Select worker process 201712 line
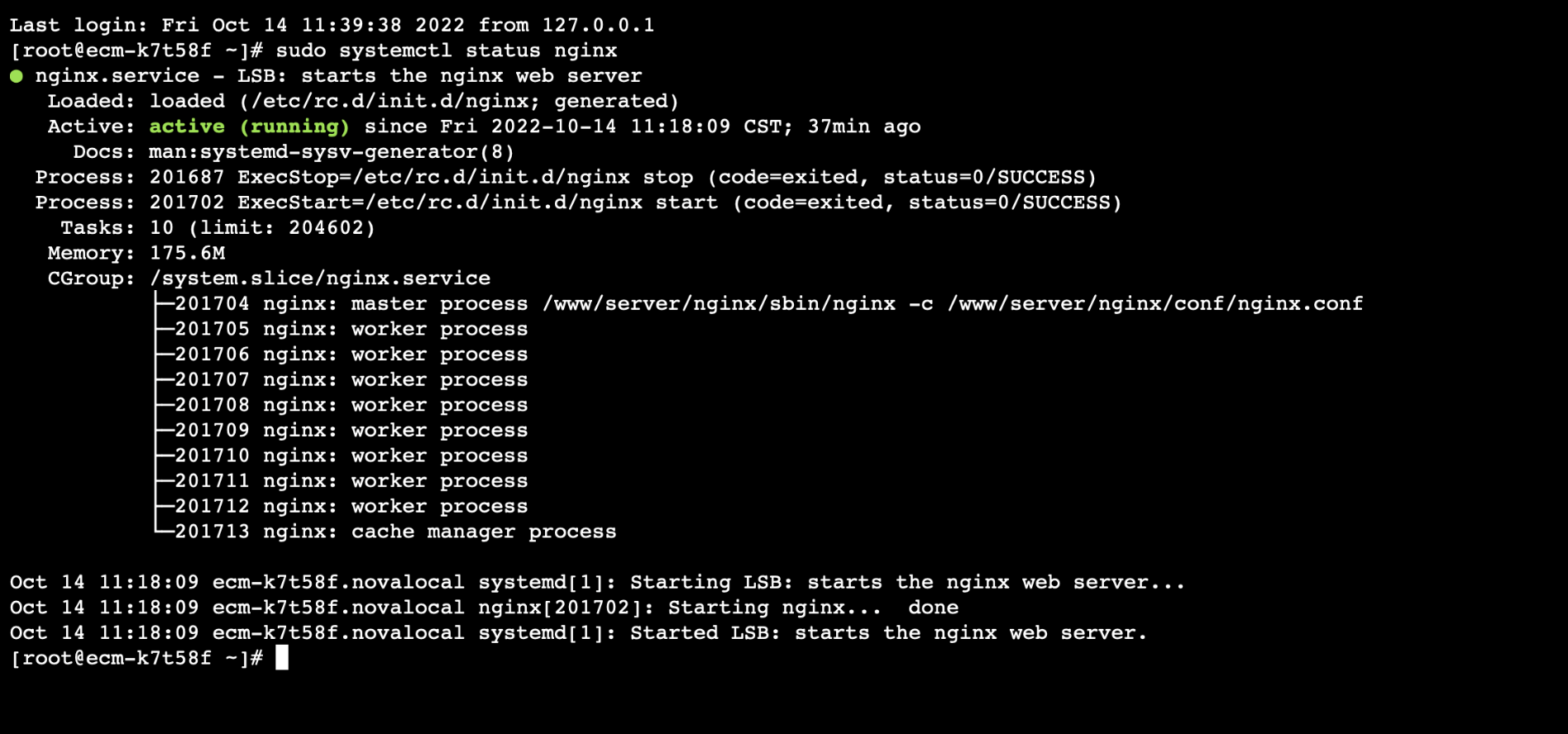Screen dimensions: 1568x734 coord(342,506)
